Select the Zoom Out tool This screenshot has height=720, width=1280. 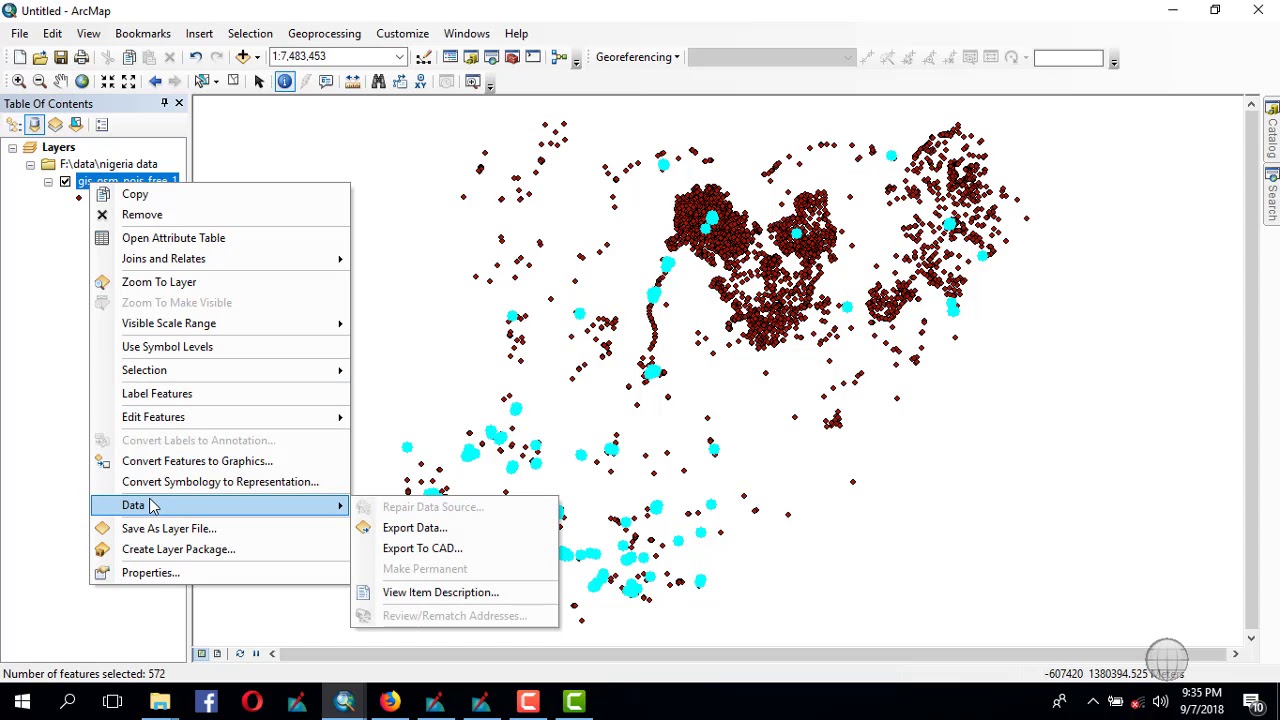point(40,81)
